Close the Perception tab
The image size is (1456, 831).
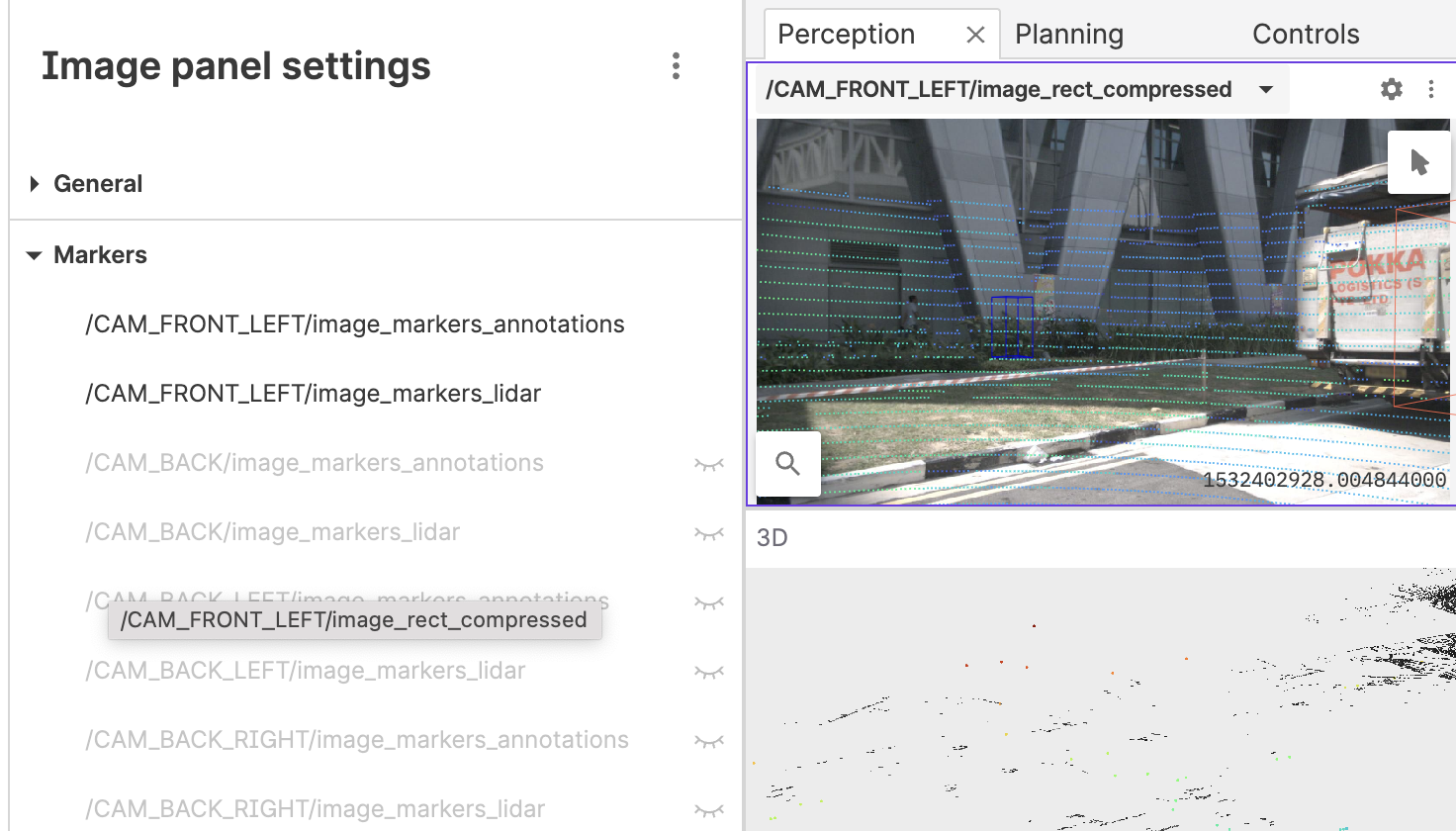point(974,33)
